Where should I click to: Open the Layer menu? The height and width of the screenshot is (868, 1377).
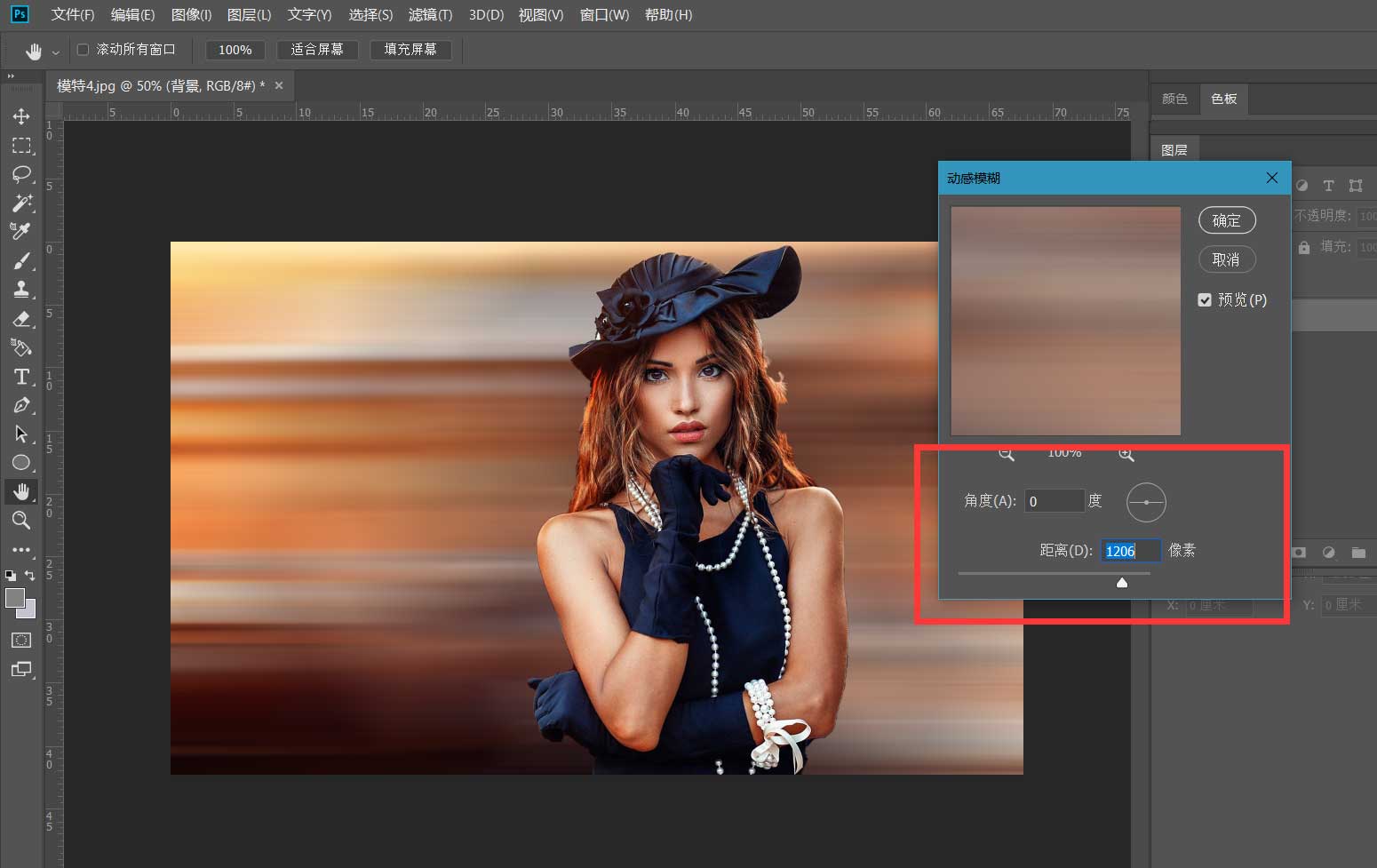point(249,15)
